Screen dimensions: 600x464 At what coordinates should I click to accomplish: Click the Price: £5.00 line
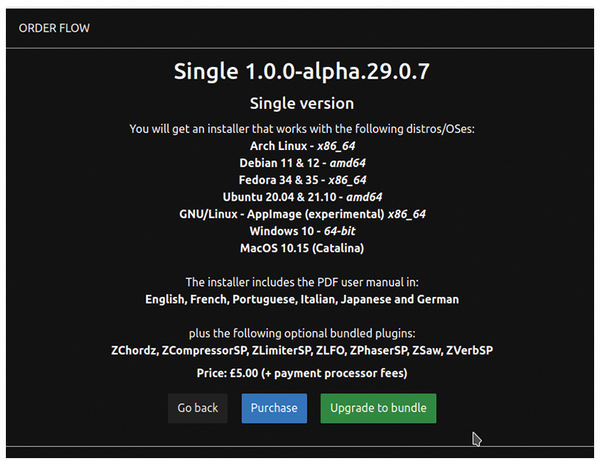[302, 373]
